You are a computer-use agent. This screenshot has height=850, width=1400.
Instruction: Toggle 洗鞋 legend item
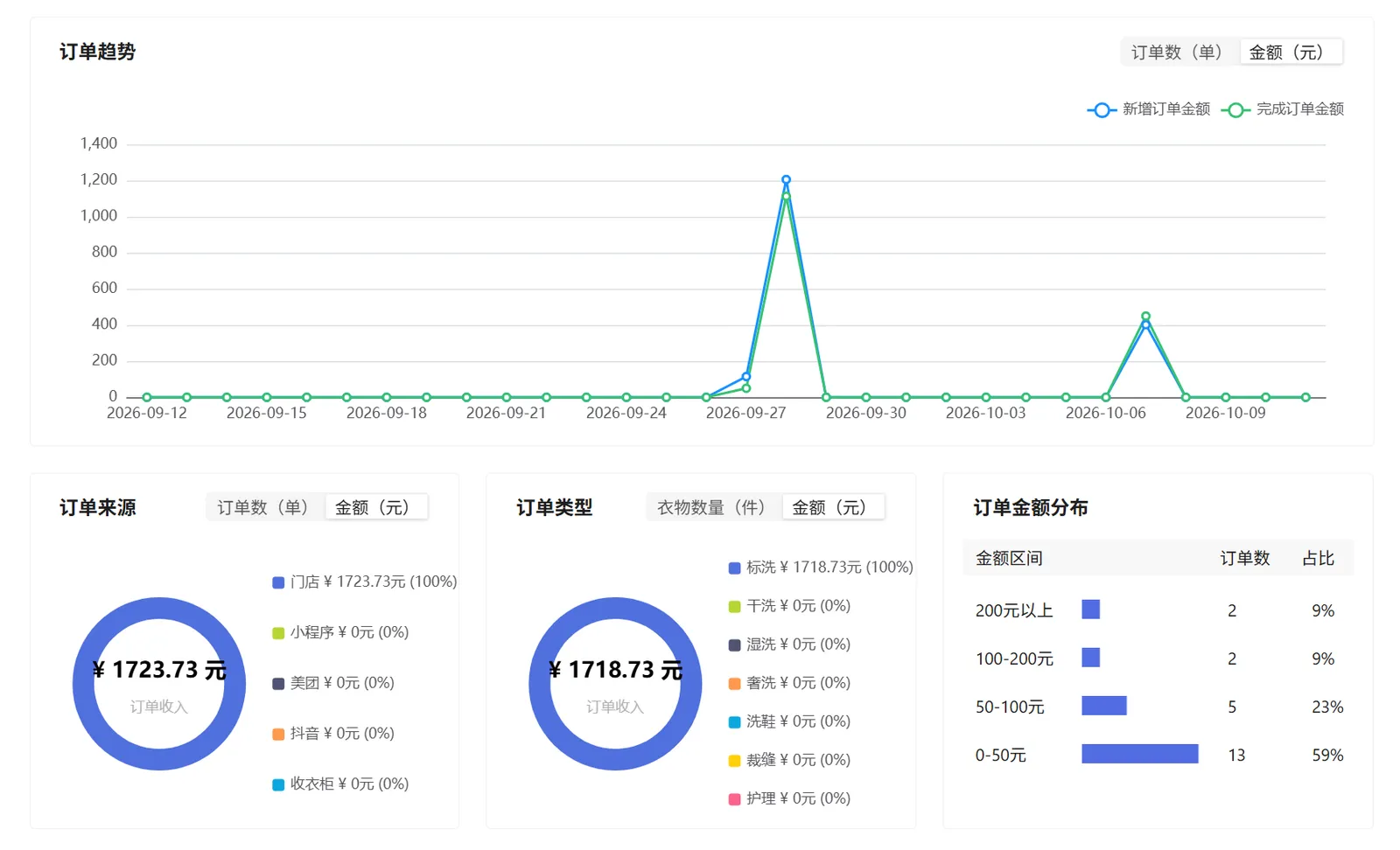[x=789, y=721]
